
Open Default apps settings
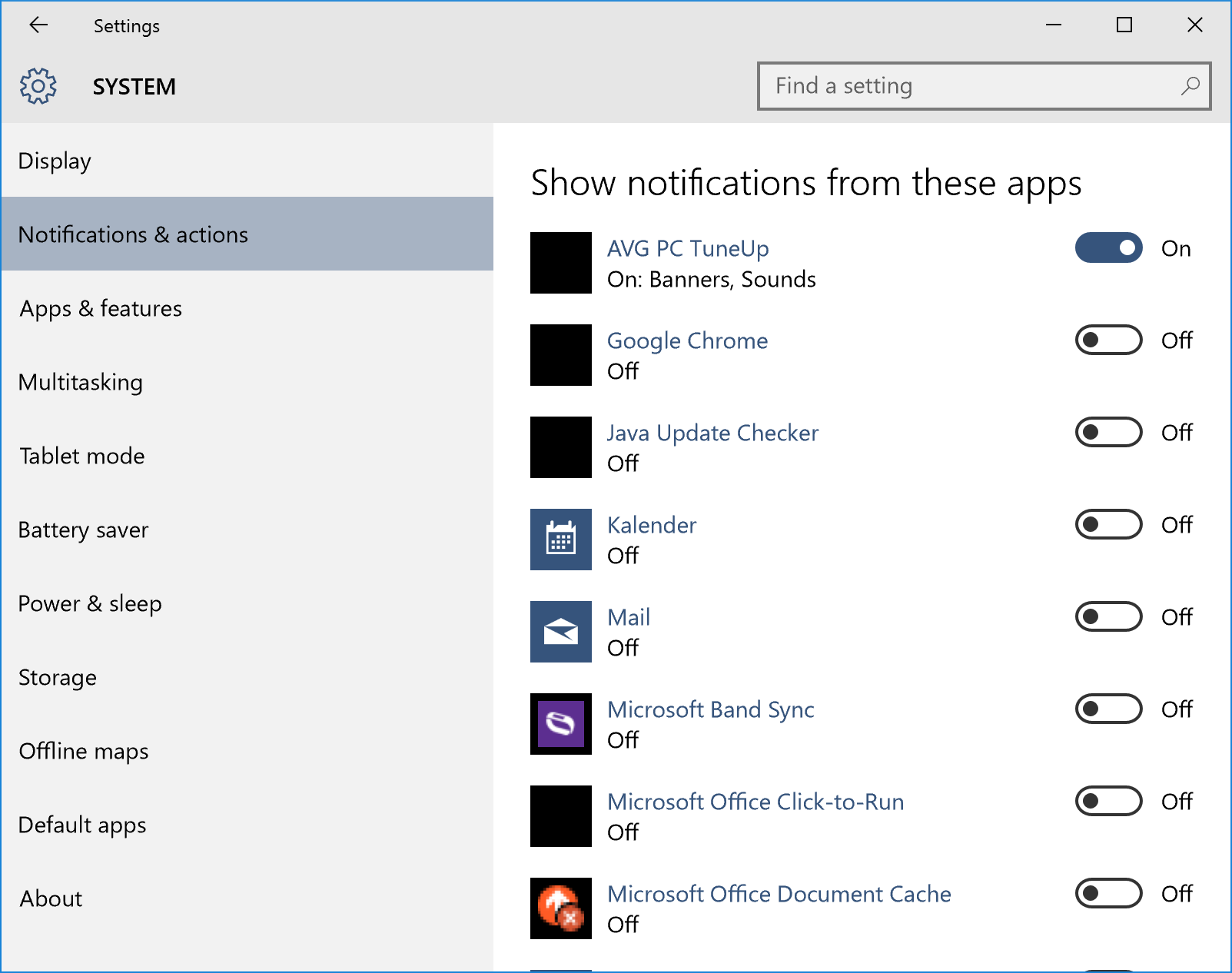click(247, 824)
